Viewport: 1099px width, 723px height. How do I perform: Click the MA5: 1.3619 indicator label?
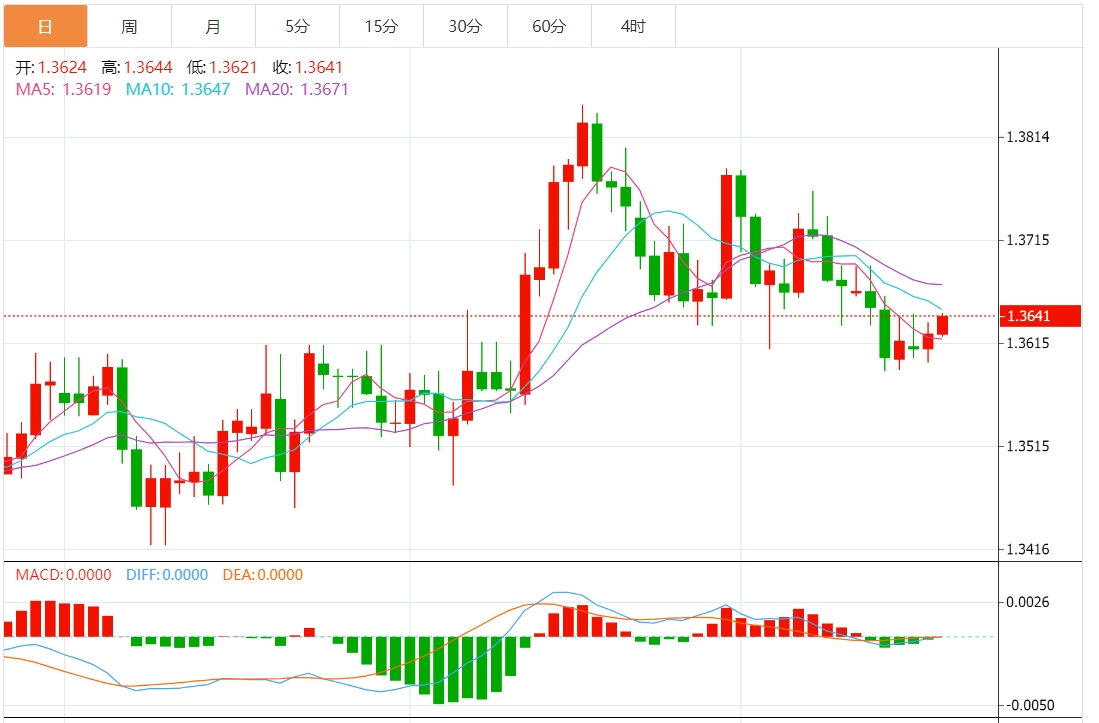click(63, 89)
